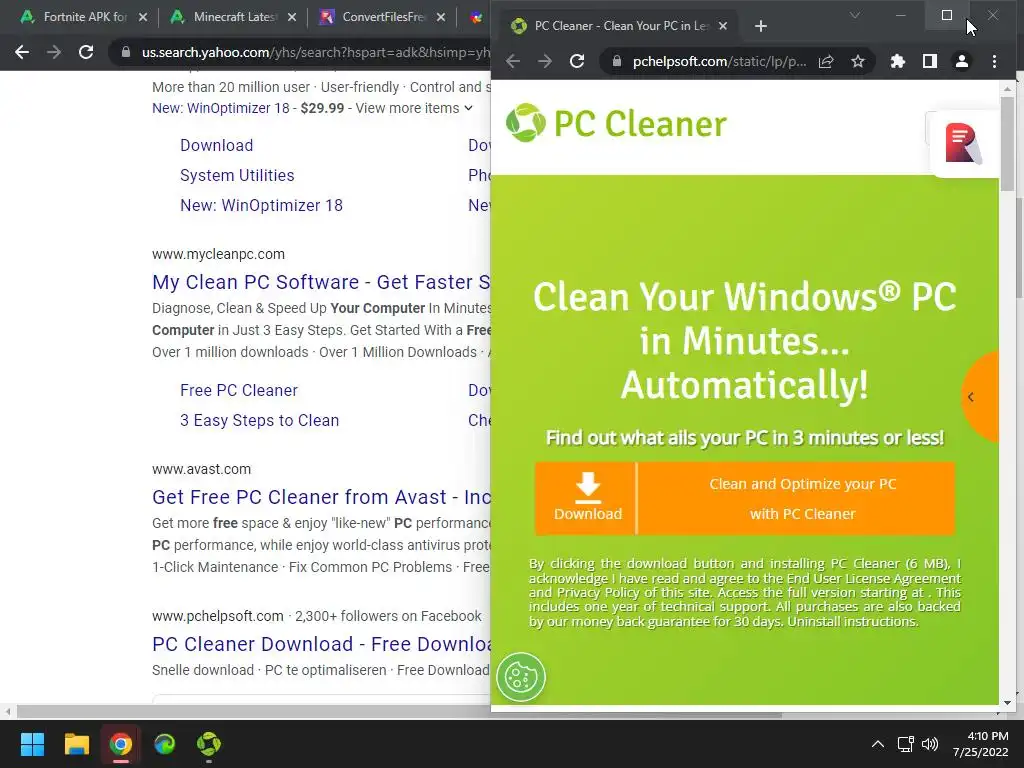Click the PC Cleaner taskbar icon

(208, 744)
